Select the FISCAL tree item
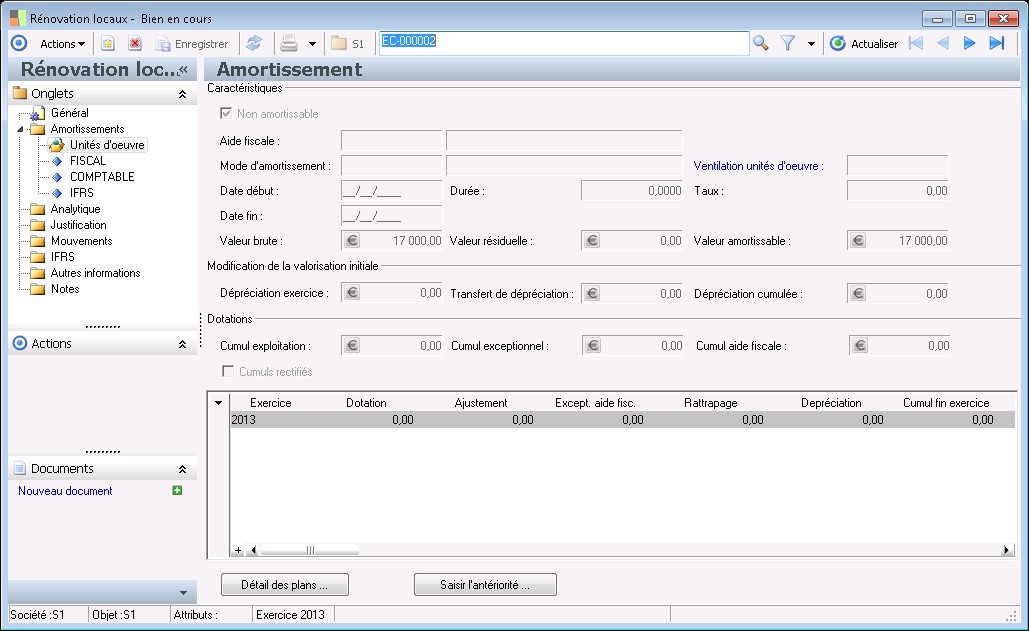 [x=88, y=161]
